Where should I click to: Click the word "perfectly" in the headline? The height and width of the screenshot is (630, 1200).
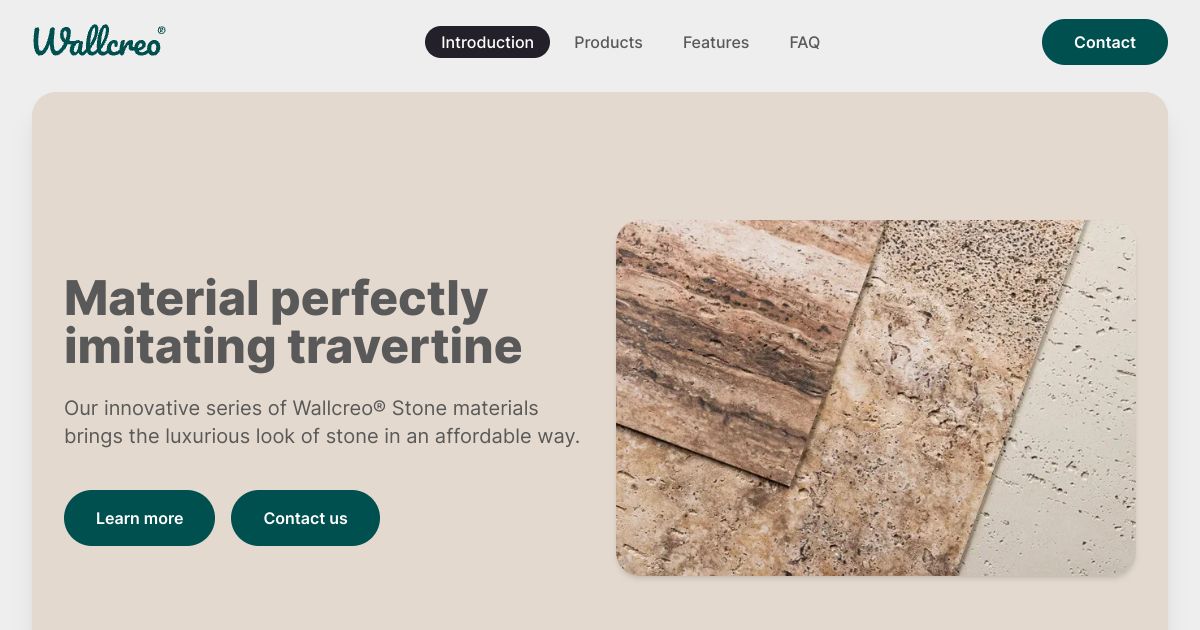click(379, 298)
